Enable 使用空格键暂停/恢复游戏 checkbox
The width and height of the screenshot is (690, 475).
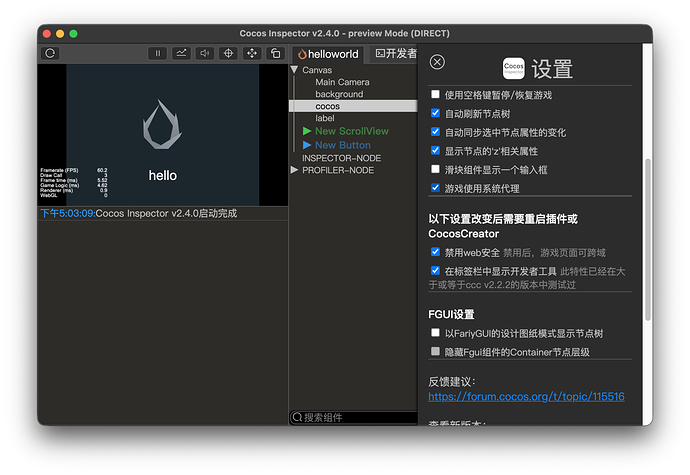point(435,94)
